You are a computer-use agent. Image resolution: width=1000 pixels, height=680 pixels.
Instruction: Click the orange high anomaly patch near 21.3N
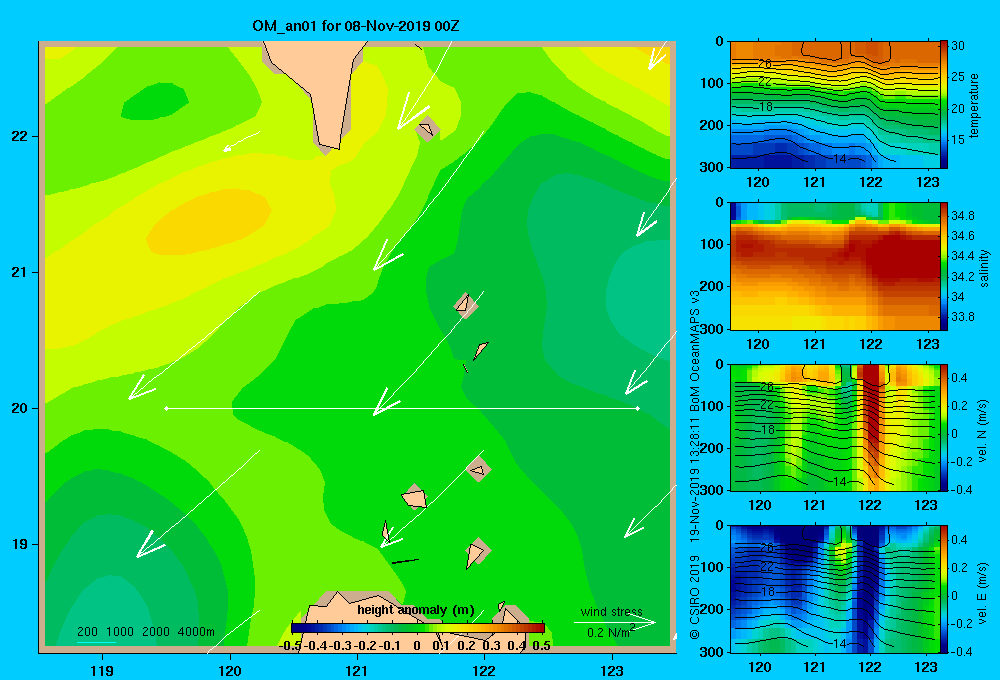point(209,222)
